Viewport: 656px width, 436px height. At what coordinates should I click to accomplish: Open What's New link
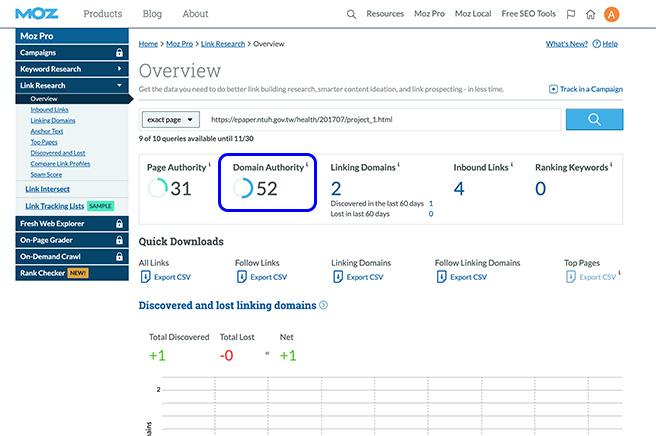coord(566,44)
